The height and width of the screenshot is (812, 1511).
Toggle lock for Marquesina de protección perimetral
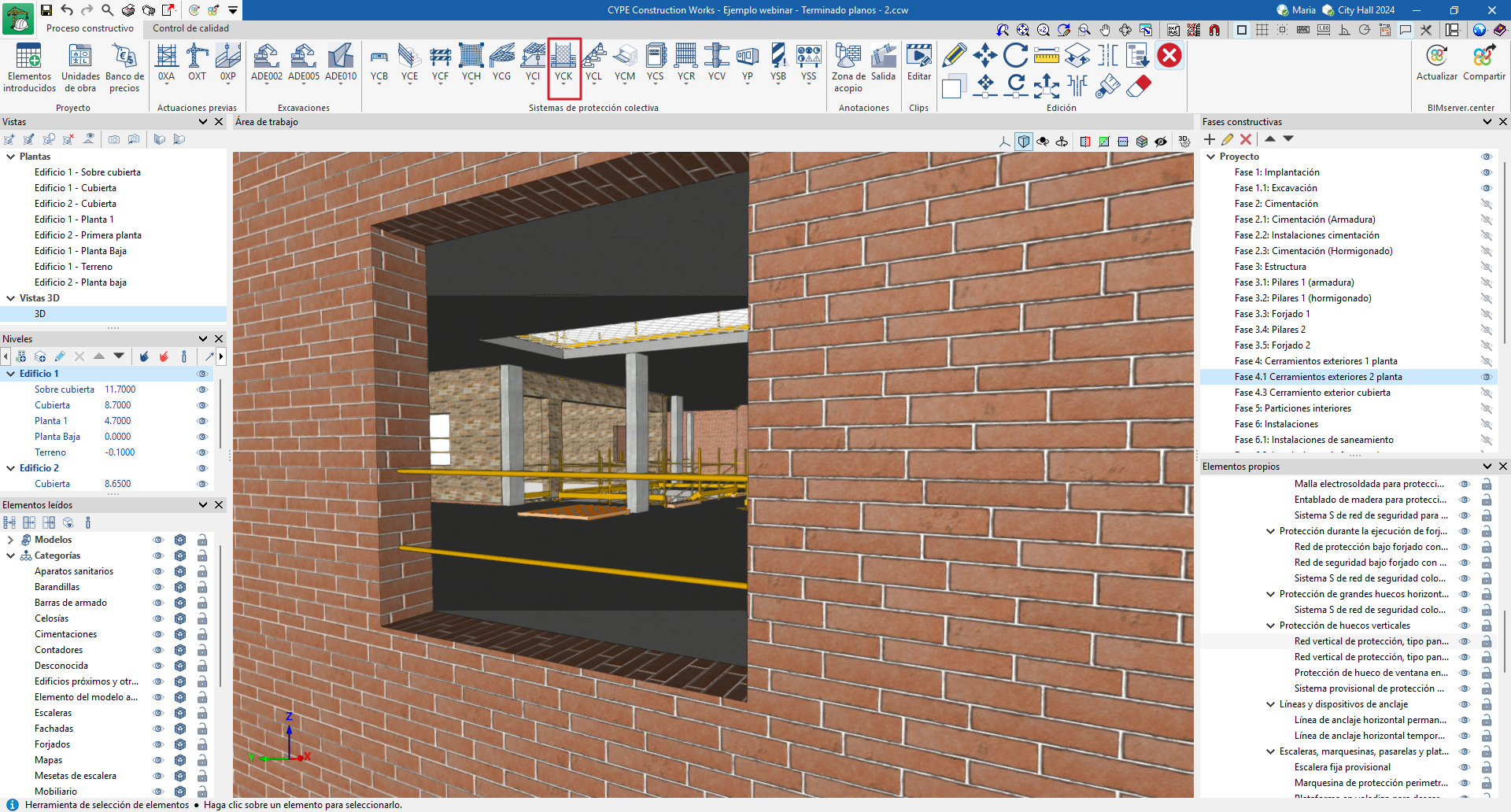1487,783
